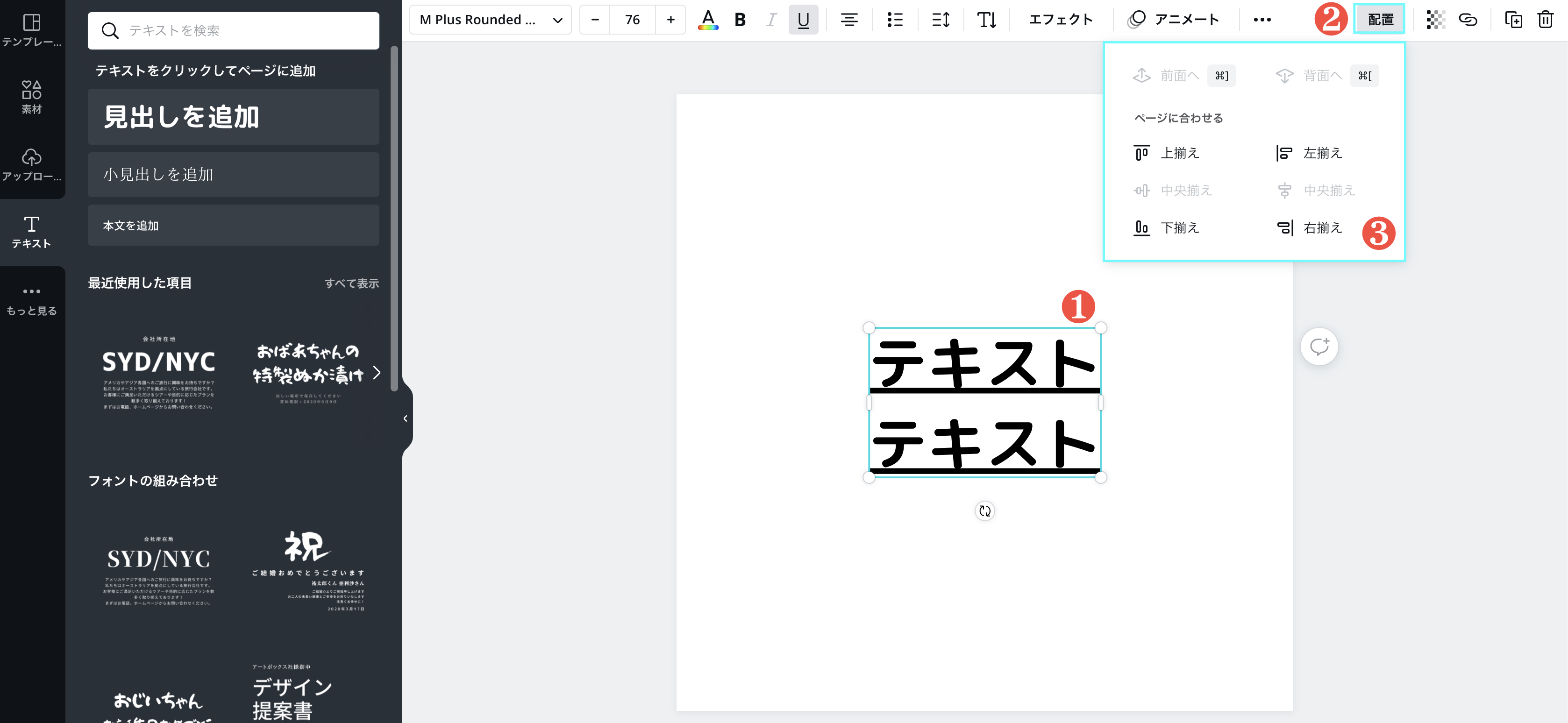The width and height of the screenshot is (1568, 723).
Task: Select the テキスト sidebar tab
Action: 32,232
